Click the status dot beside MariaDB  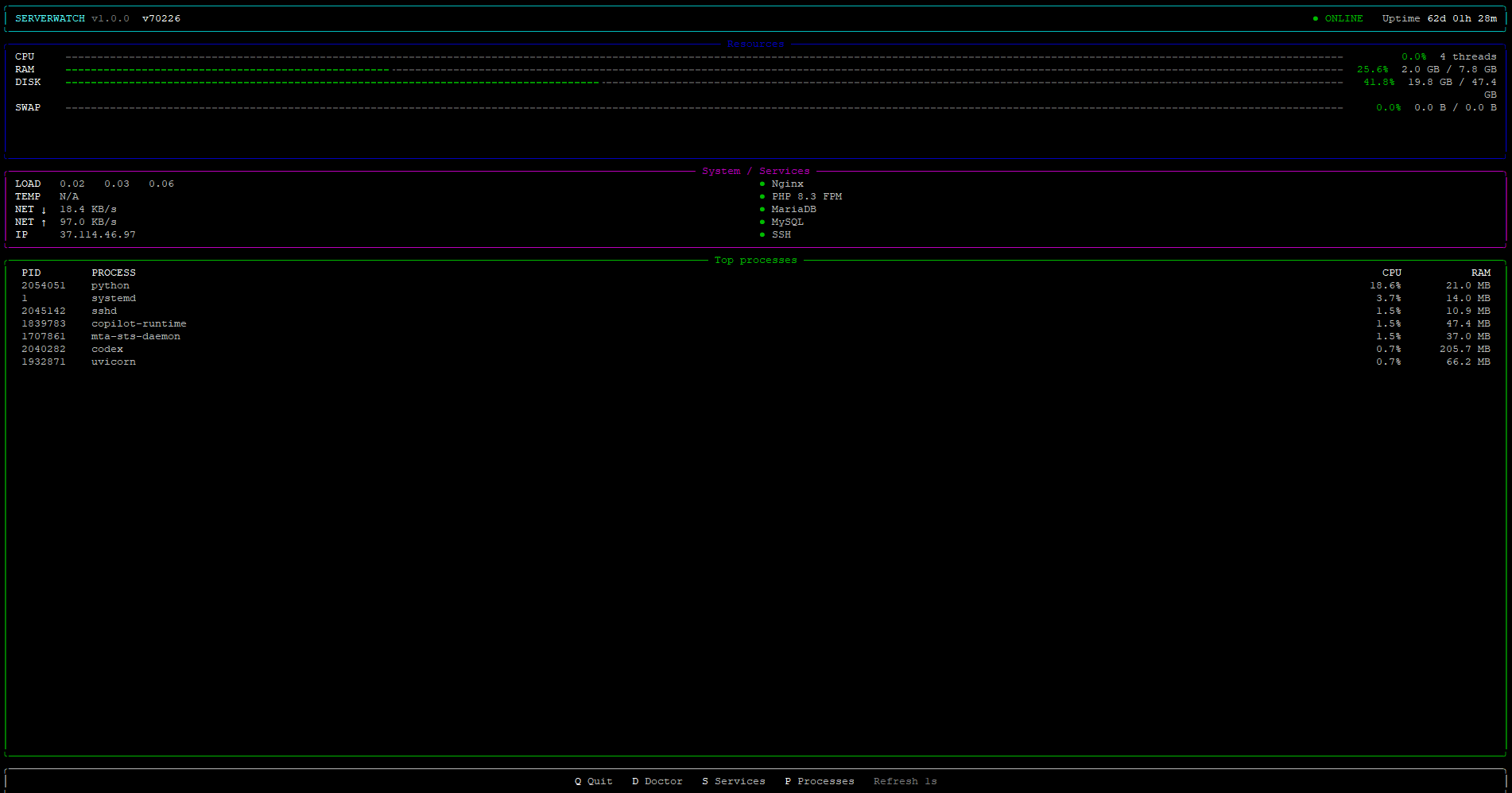point(762,209)
